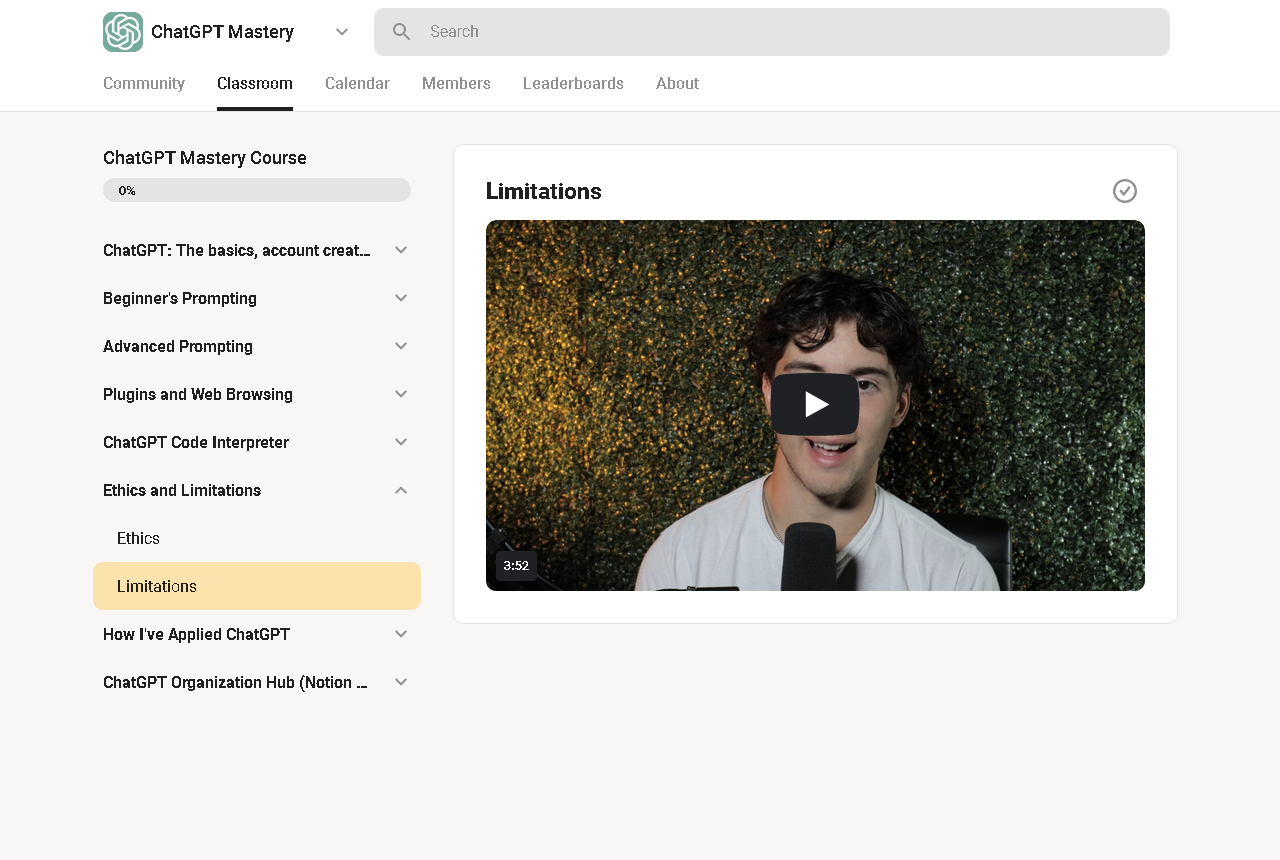This screenshot has height=860, width=1280.
Task: Expand Plugins and Web Browsing chevron
Action: coord(401,394)
